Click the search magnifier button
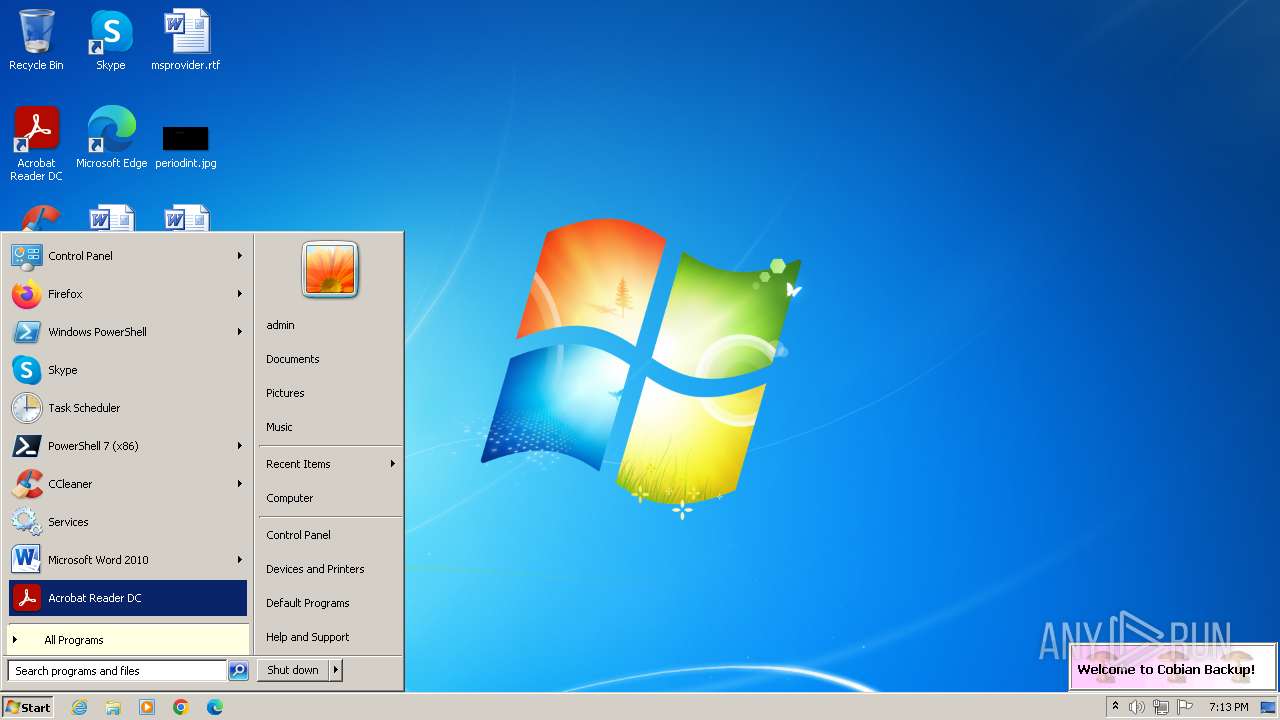This screenshot has height=720, width=1280. point(238,671)
